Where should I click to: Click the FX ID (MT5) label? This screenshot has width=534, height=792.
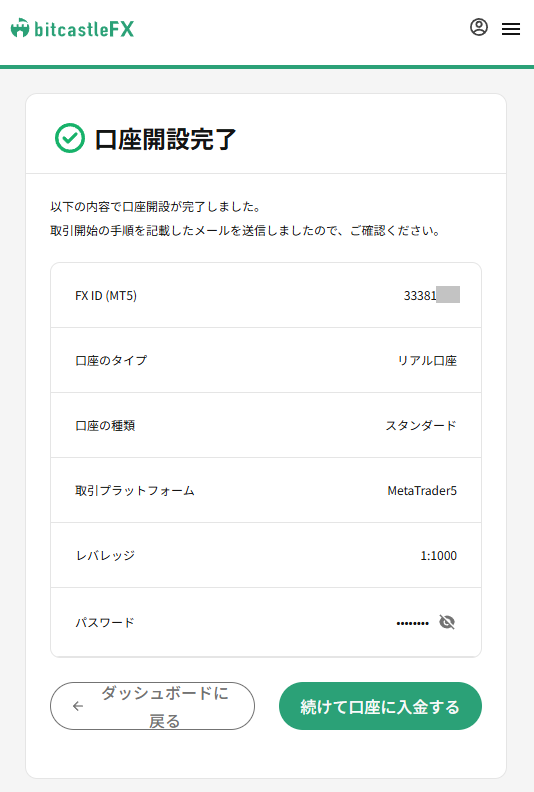point(106,295)
